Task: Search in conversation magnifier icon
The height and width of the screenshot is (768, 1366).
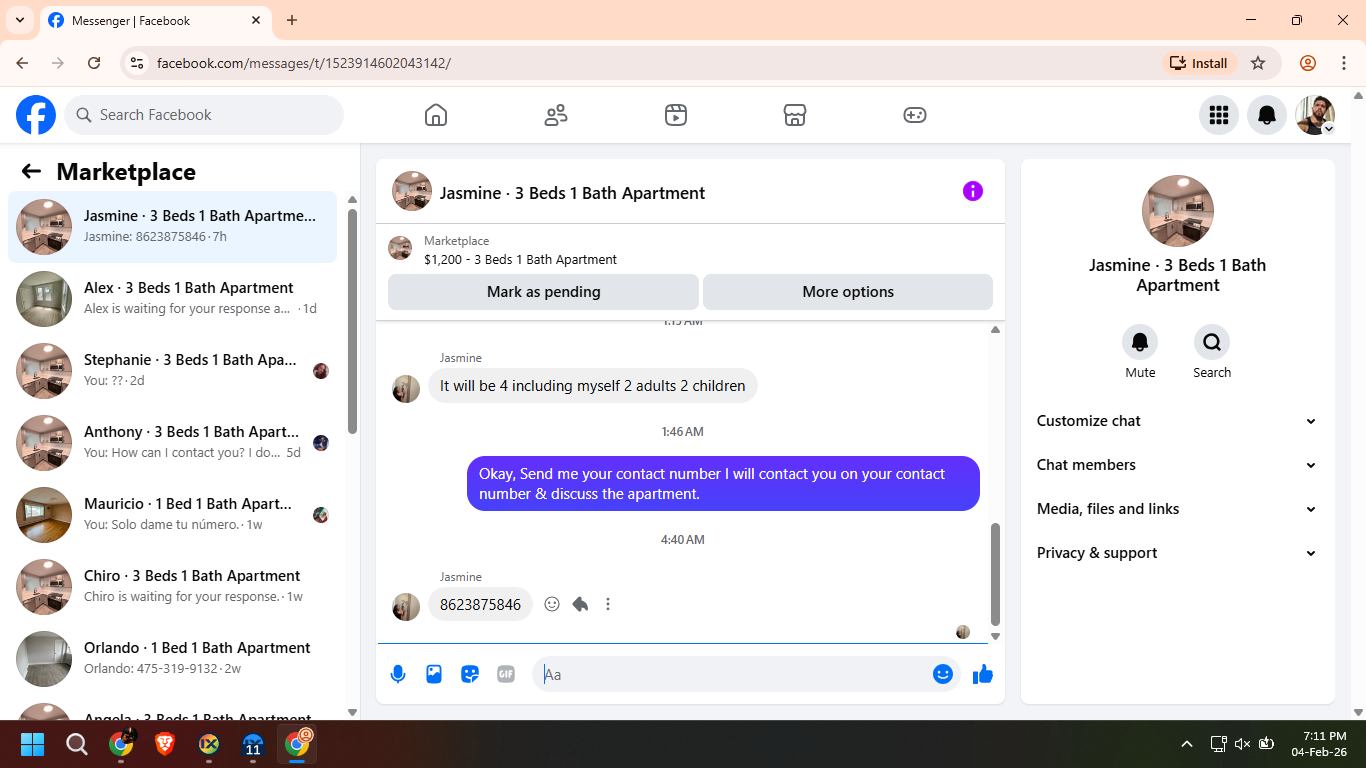Action: tap(1212, 342)
